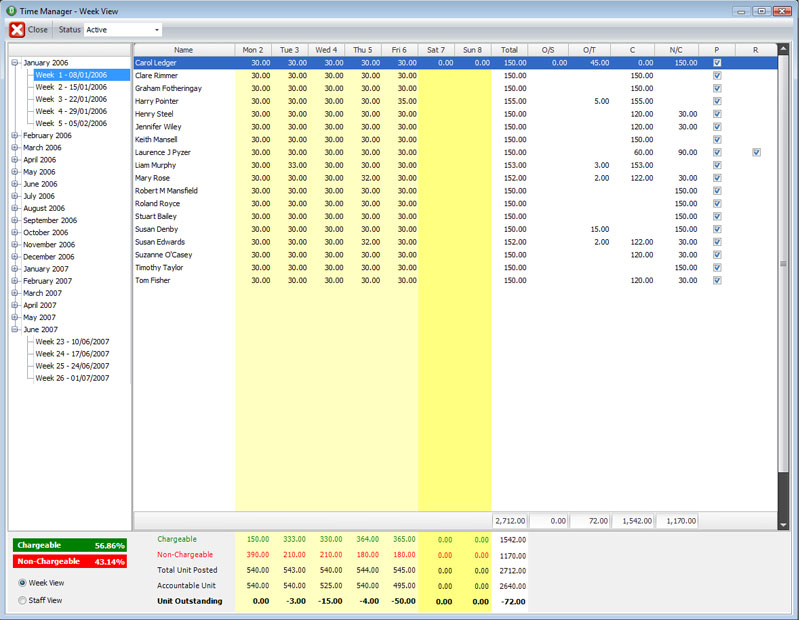Image resolution: width=800 pixels, height=620 pixels.
Task: Select the Susan Edwards row
Action: click(x=456, y=242)
